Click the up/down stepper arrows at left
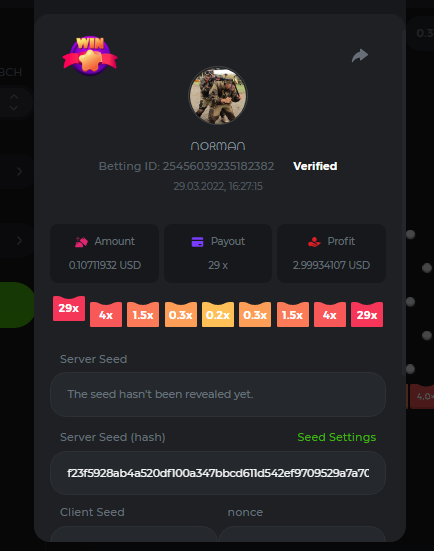This screenshot has width=434, height=551. (14, 102)
